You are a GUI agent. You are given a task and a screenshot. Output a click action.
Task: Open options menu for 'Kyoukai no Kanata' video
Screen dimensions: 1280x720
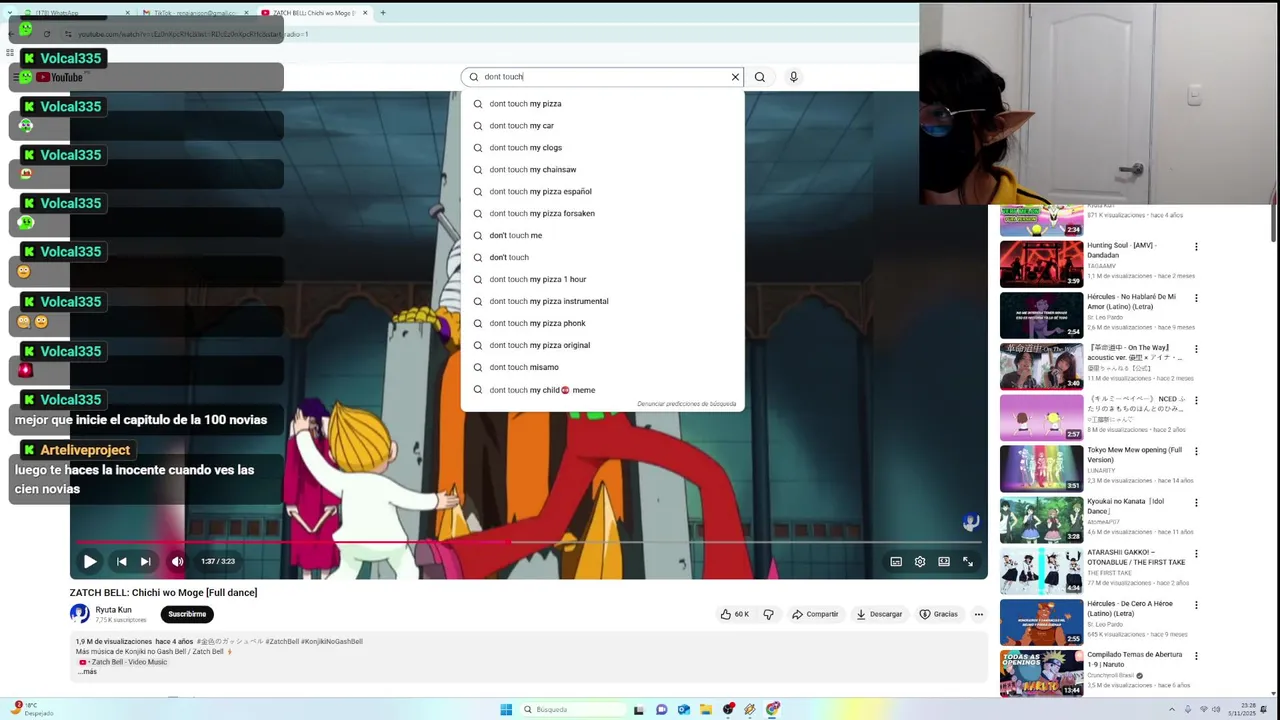click(1196, 503)
